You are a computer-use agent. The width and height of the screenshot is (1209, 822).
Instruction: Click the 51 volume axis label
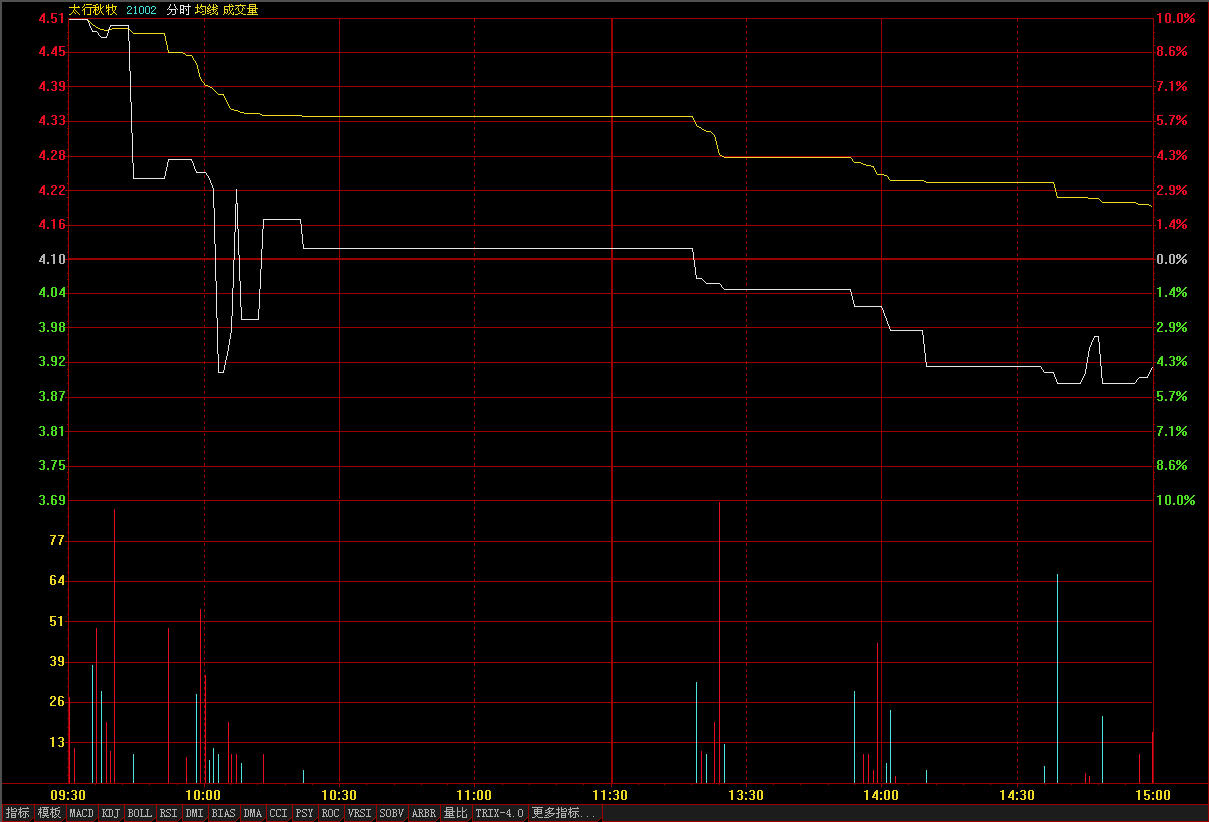pyautogui.click(x=56, y=621)
